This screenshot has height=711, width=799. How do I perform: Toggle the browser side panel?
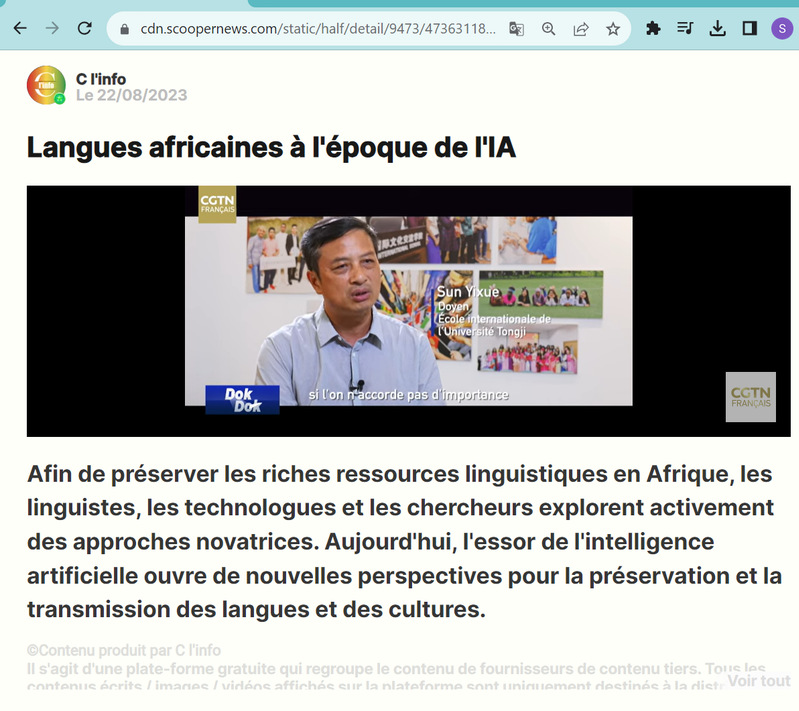pyautogui.click(x=750, y=28)
